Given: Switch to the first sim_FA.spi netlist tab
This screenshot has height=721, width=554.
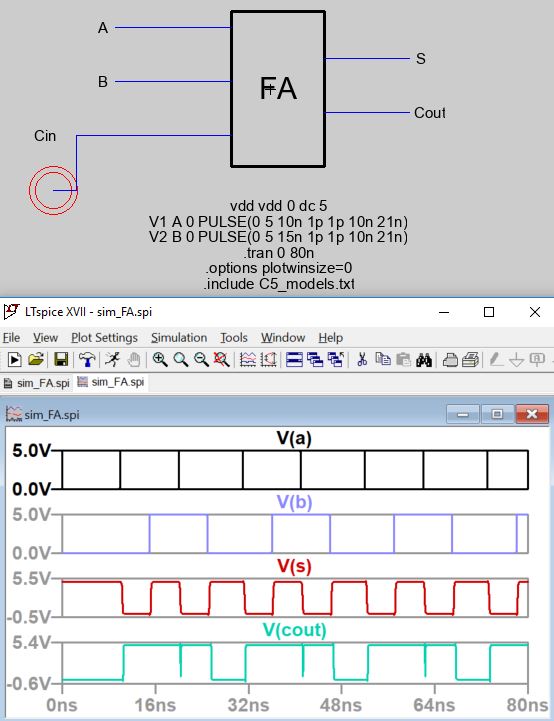Looking at the screenshot, I should [x=37, y=383].
